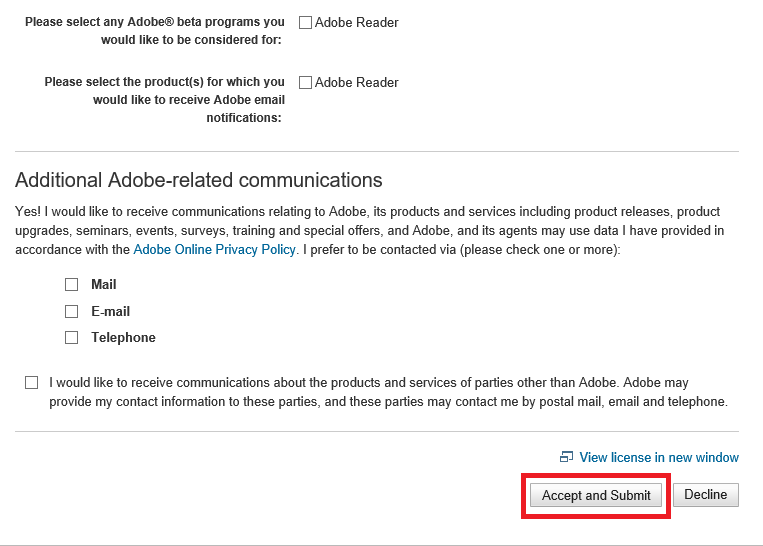Enable the Mail contact checkbox

(x=72, y=285)
